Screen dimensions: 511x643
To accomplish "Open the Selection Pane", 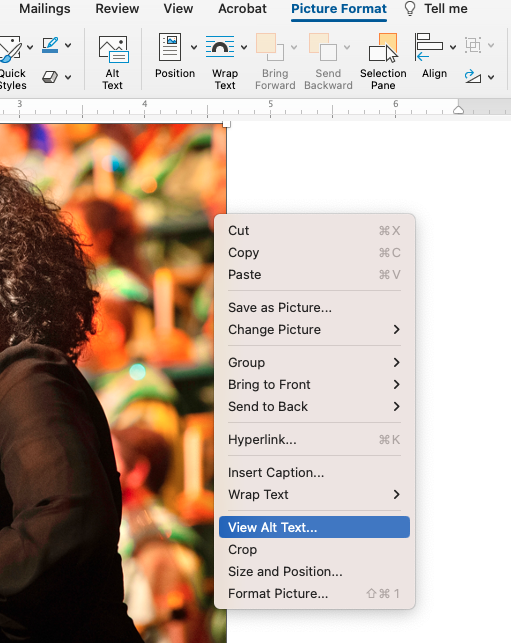I will (x=383, y=62).
